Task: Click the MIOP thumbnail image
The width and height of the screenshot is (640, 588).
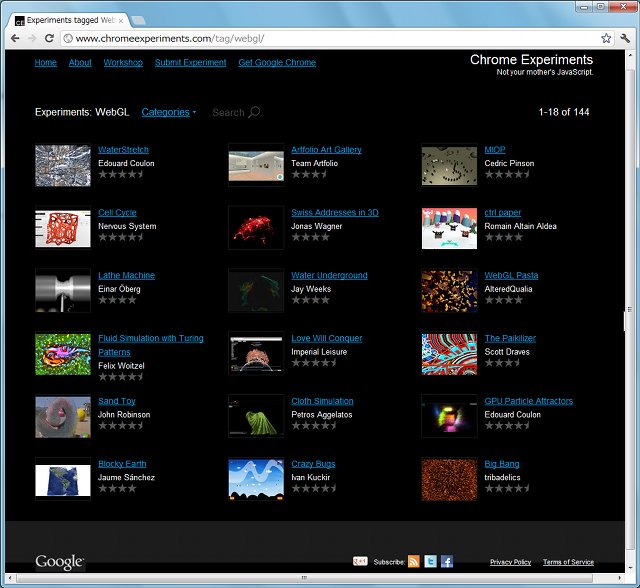Action: (449, 165)
